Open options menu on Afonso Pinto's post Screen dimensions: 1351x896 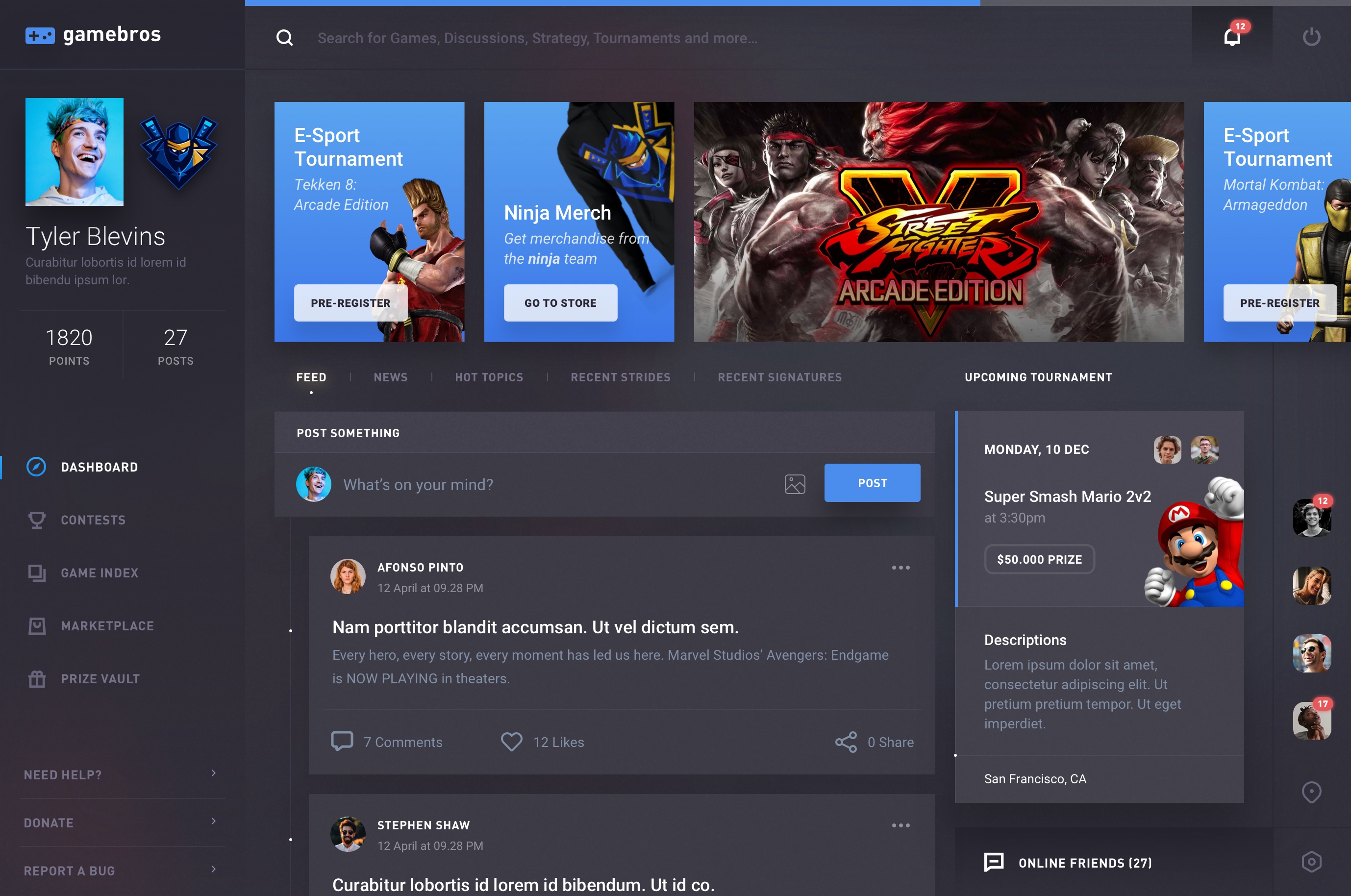click(901, 568)
